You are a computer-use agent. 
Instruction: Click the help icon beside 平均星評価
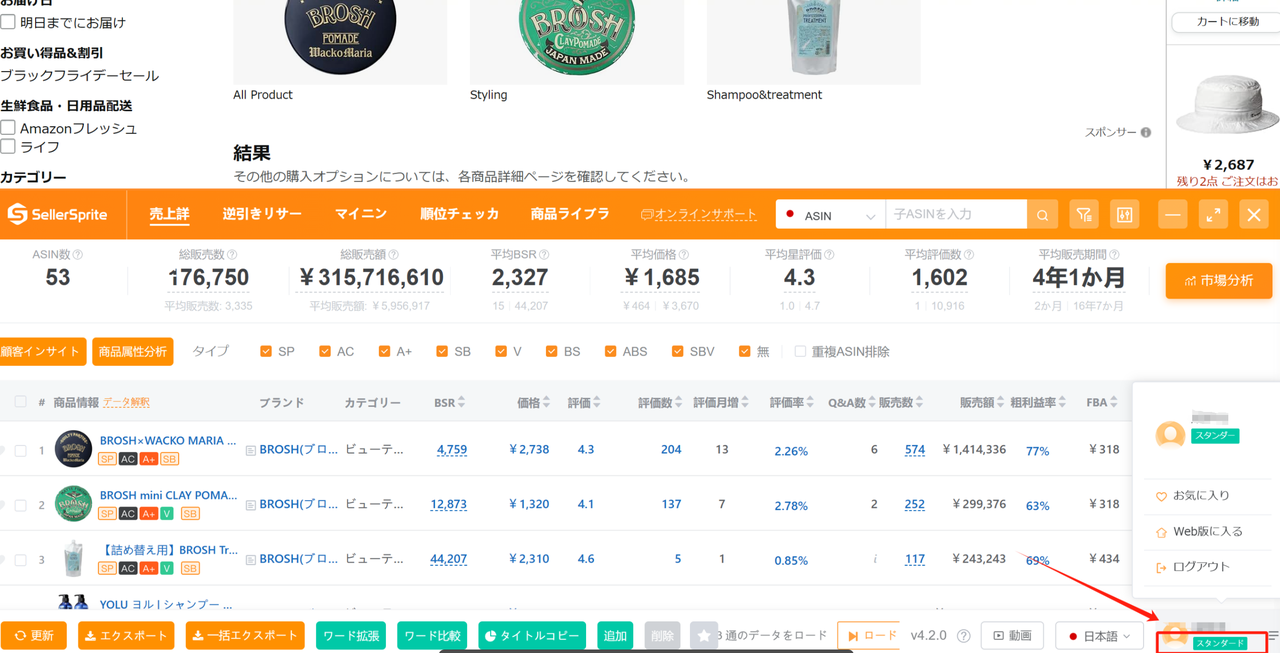tap(829, 255)
